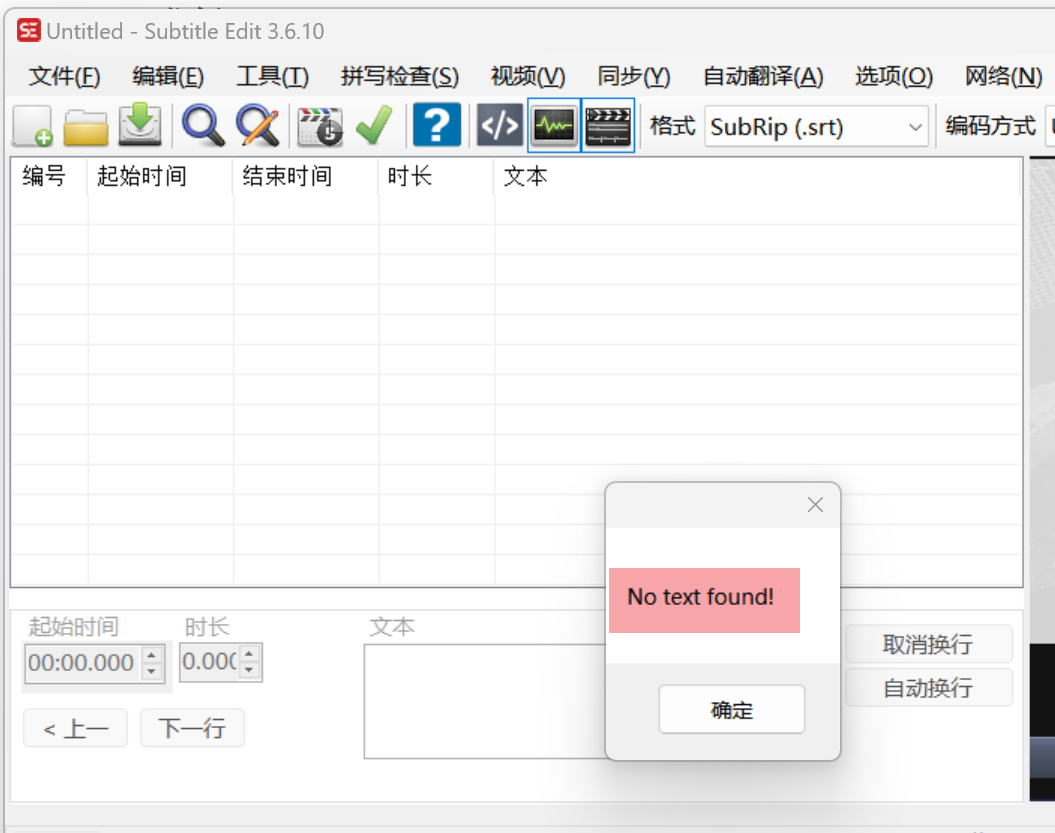The image size is (1055, 833).
Task: Click the 自动换行 button
Action: point(928,687)
